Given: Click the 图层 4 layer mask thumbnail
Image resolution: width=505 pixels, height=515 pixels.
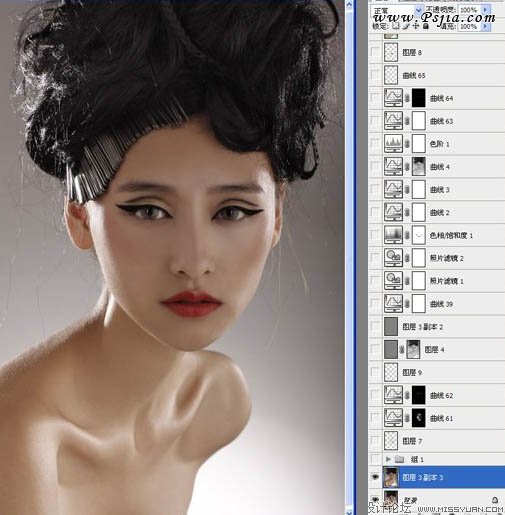Looking at the screenshot, I should point(413,349).
